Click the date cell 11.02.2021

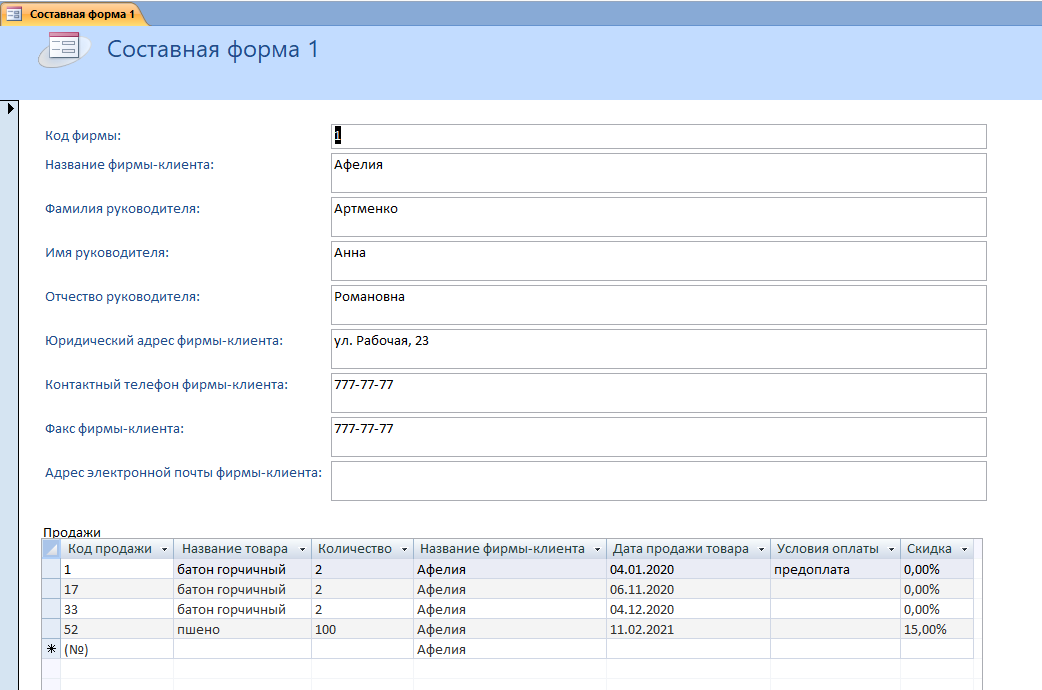click(x=688, y=629)
